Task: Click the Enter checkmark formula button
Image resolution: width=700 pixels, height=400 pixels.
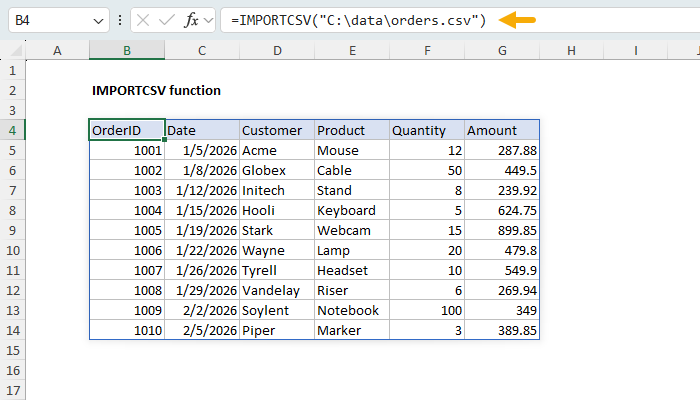Action: pos(167,20)
